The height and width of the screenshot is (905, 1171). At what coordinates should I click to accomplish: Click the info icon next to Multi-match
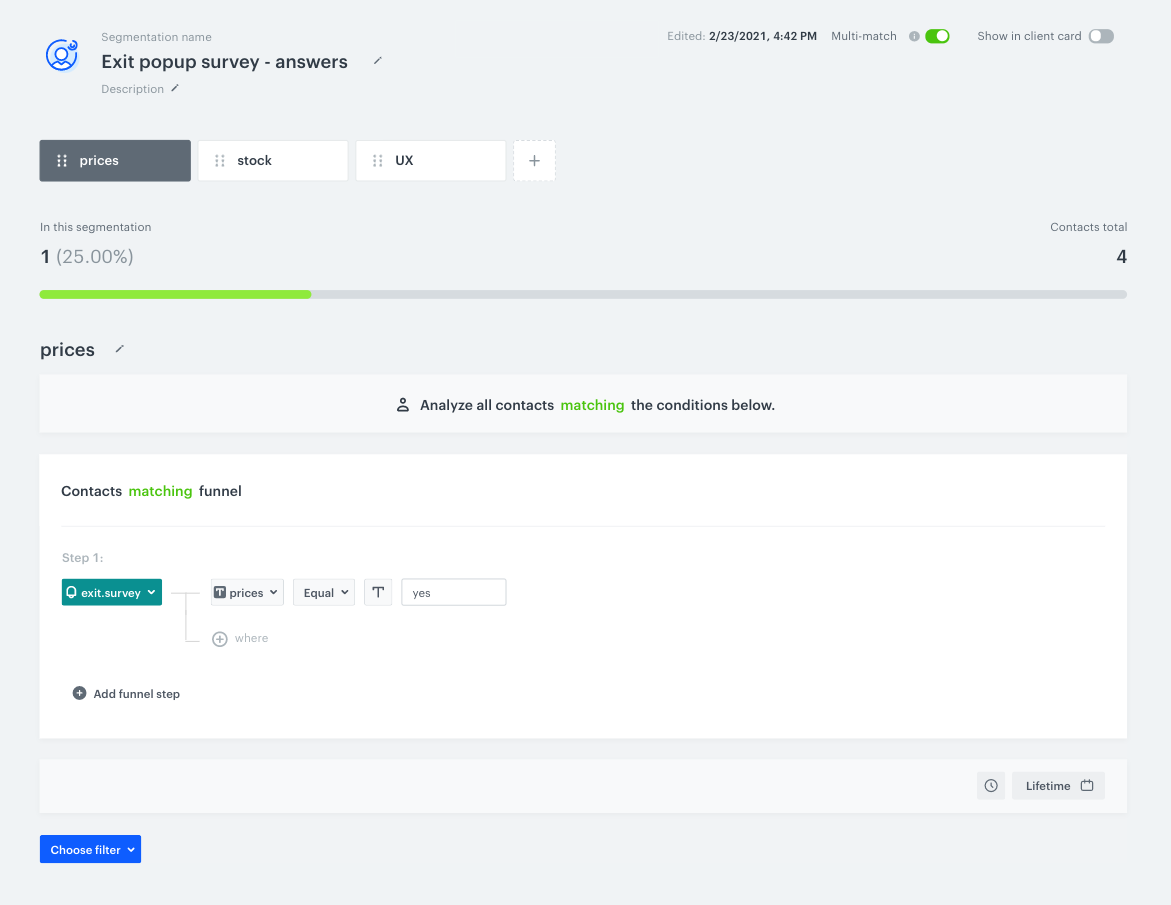(912, 35)
